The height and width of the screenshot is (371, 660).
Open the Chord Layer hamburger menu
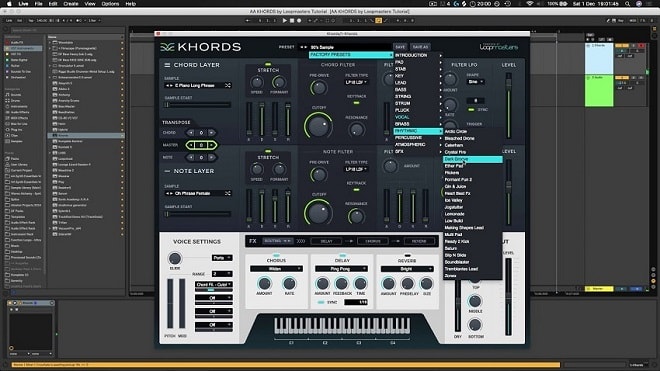[x=167, y=65]
